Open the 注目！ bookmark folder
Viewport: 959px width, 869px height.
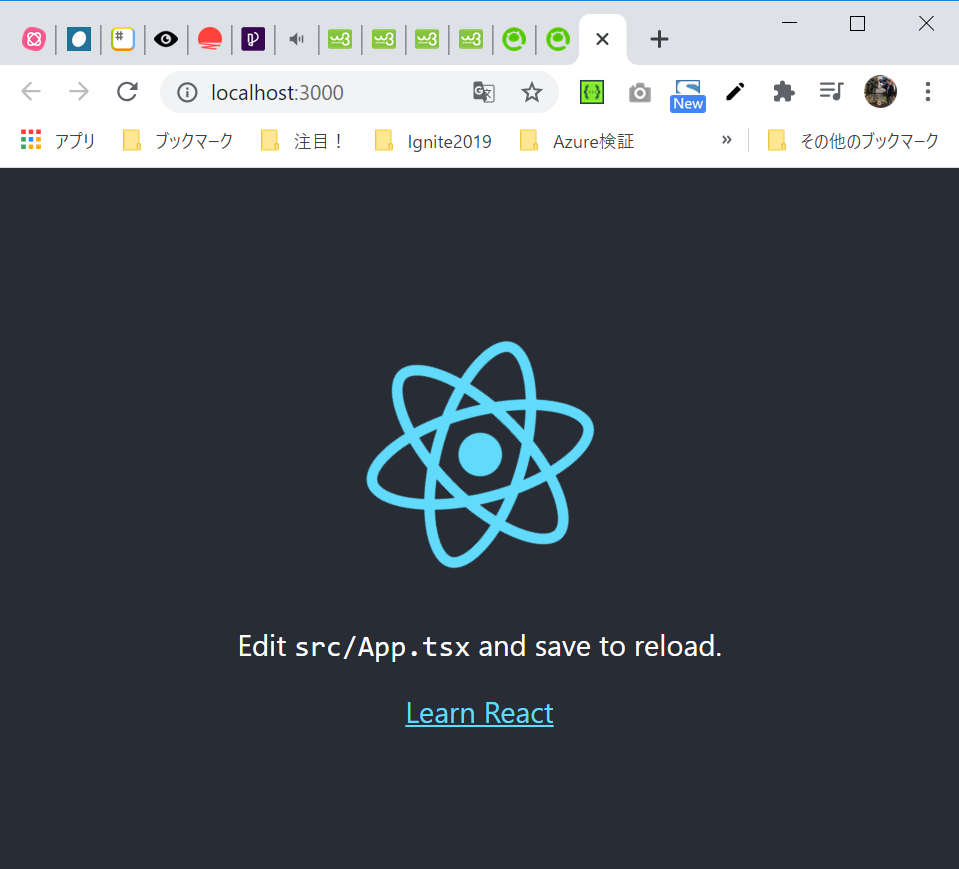click(x=302, y=141)
